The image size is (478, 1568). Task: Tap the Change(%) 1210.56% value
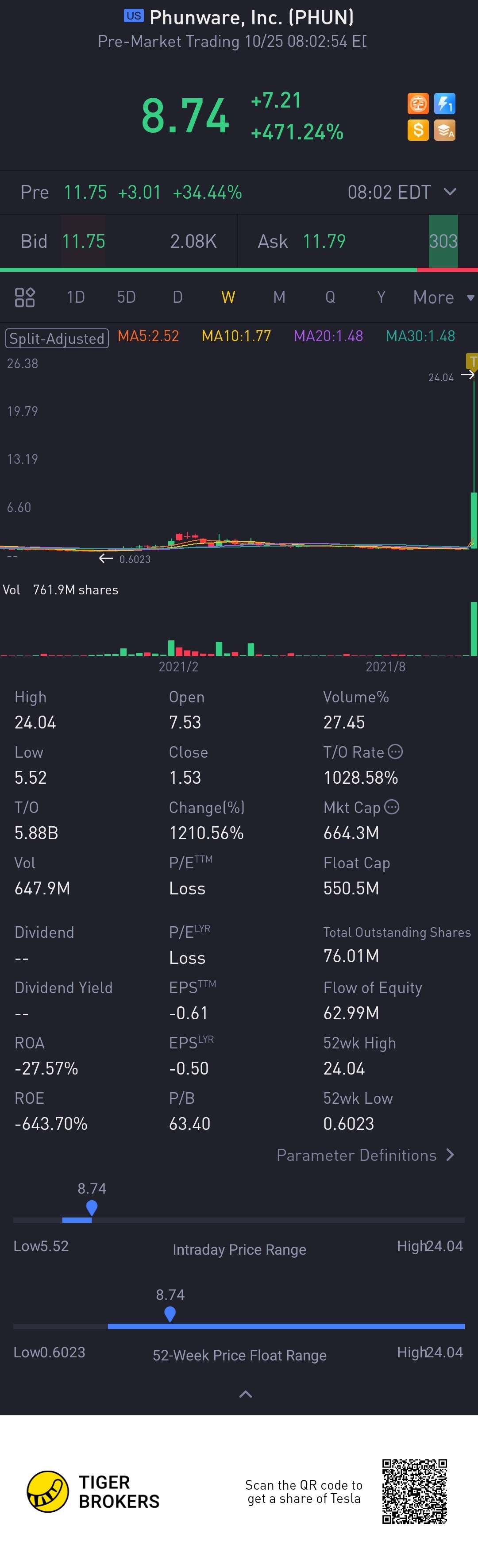[x=206, y=833]
